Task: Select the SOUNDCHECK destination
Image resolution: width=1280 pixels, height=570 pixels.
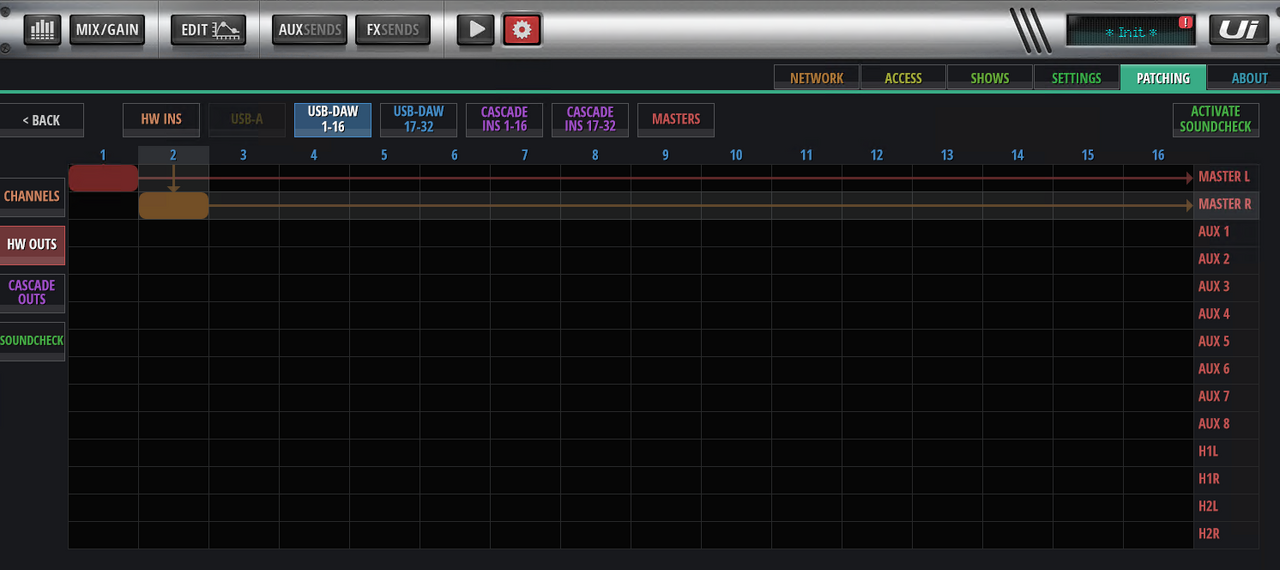Action: [x=32, y=340]
